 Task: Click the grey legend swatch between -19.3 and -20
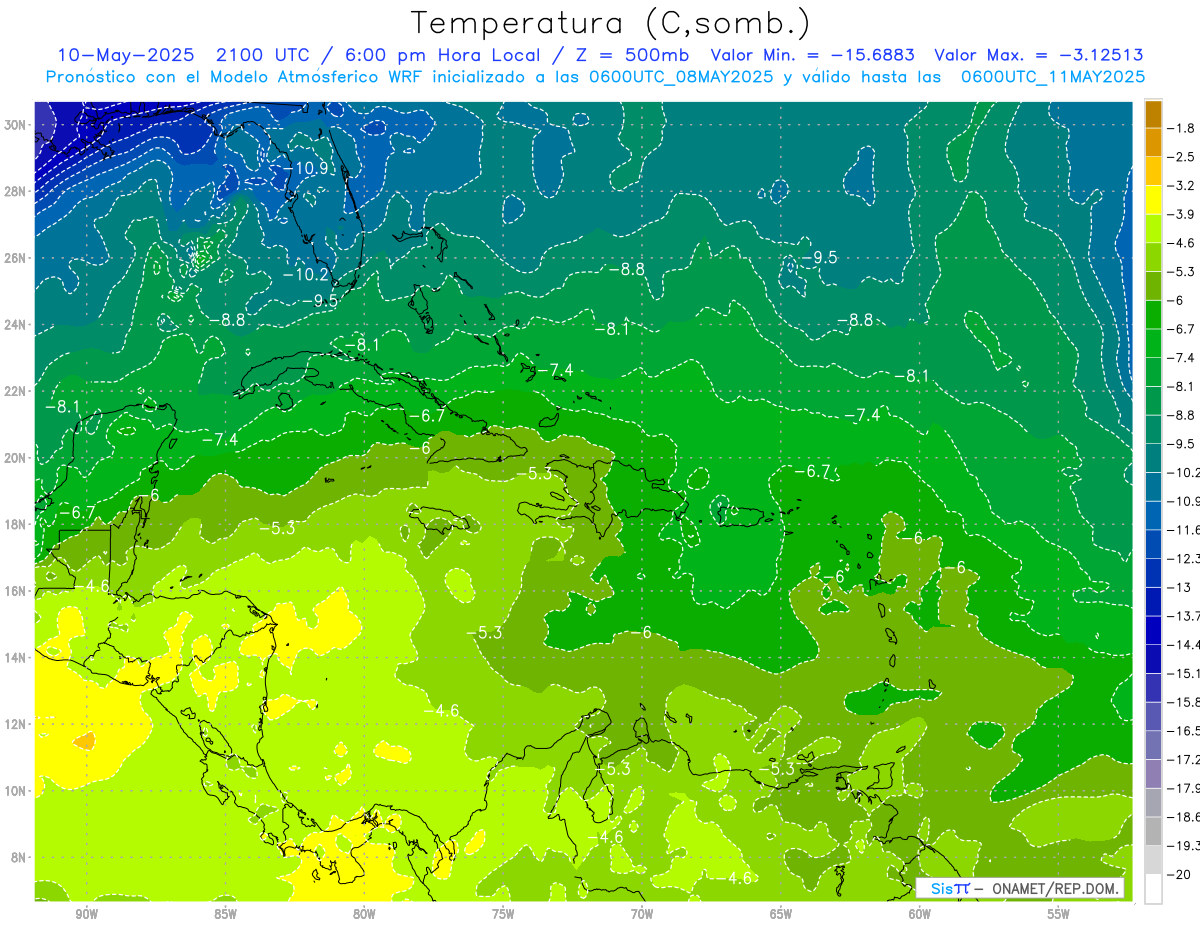pyautogui.click(x=1153, y=860)
